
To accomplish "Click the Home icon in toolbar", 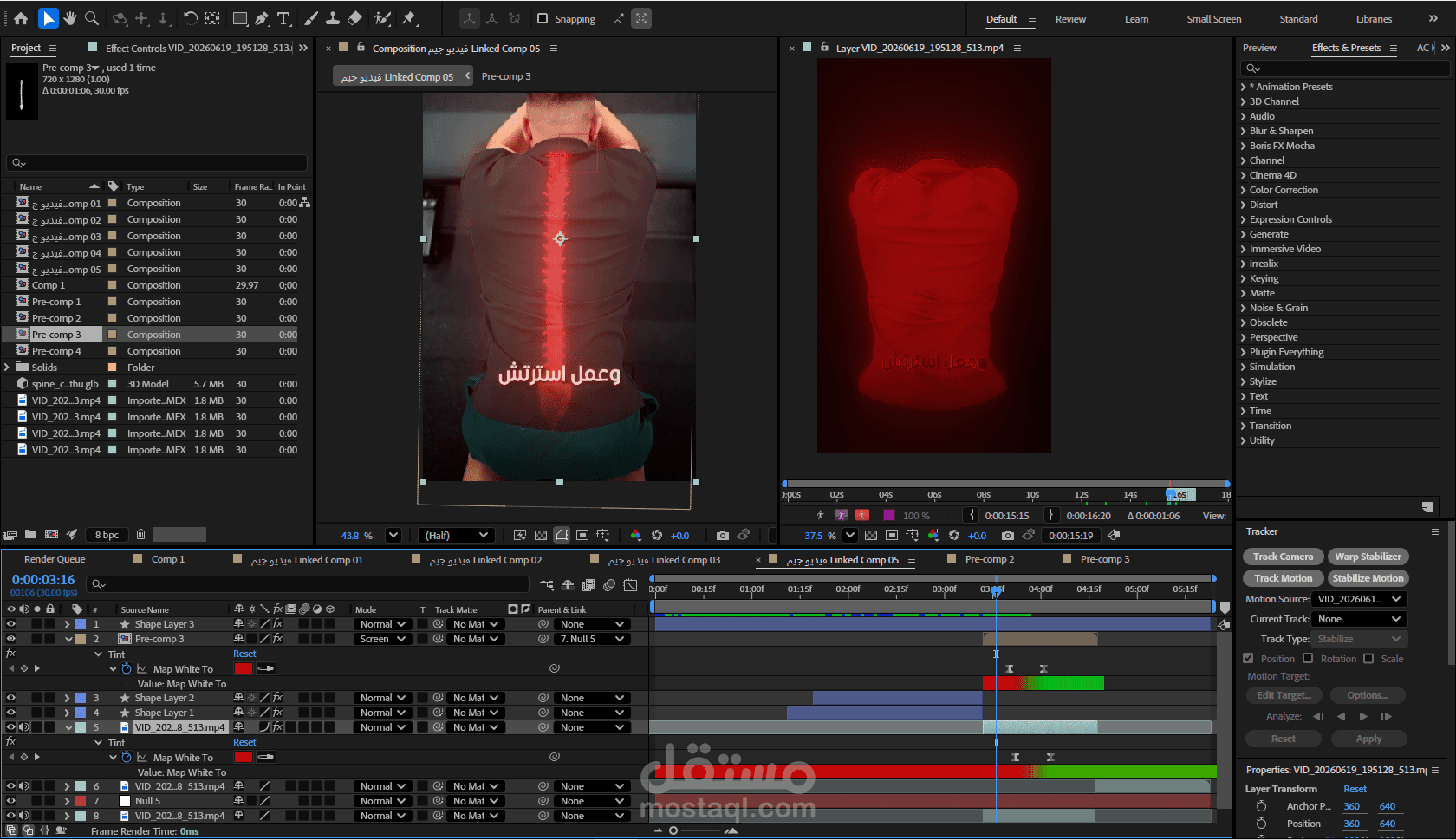I will click(21, 18).
